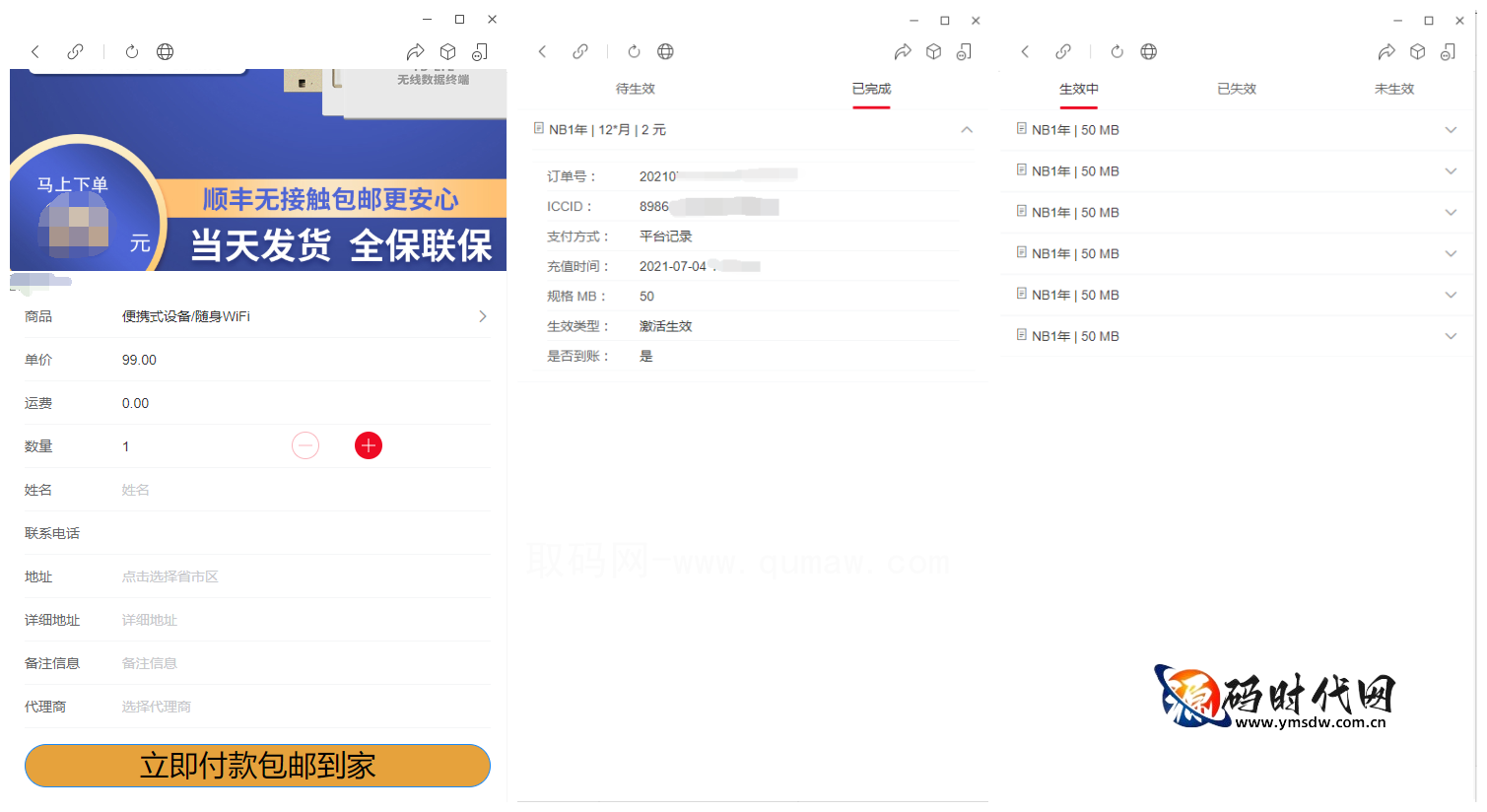
Task: Rightmost toolbar icon in middle window
Action: 965,51
